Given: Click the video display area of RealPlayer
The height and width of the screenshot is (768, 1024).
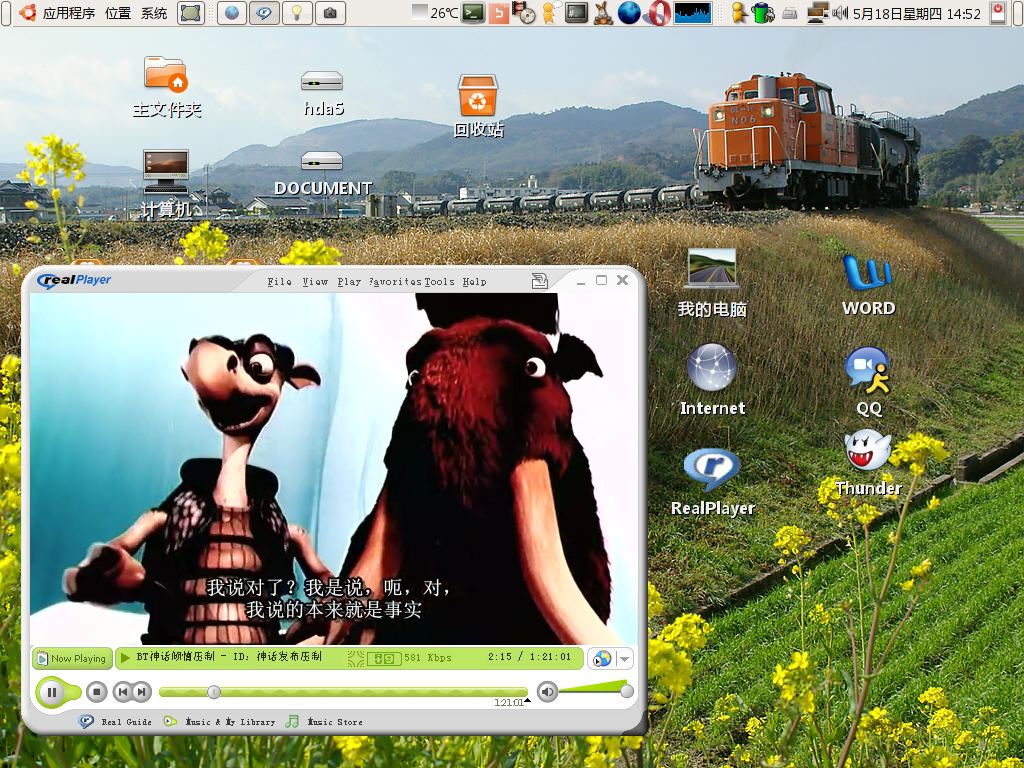Looking at the screenshot, I should pos(333,468).
